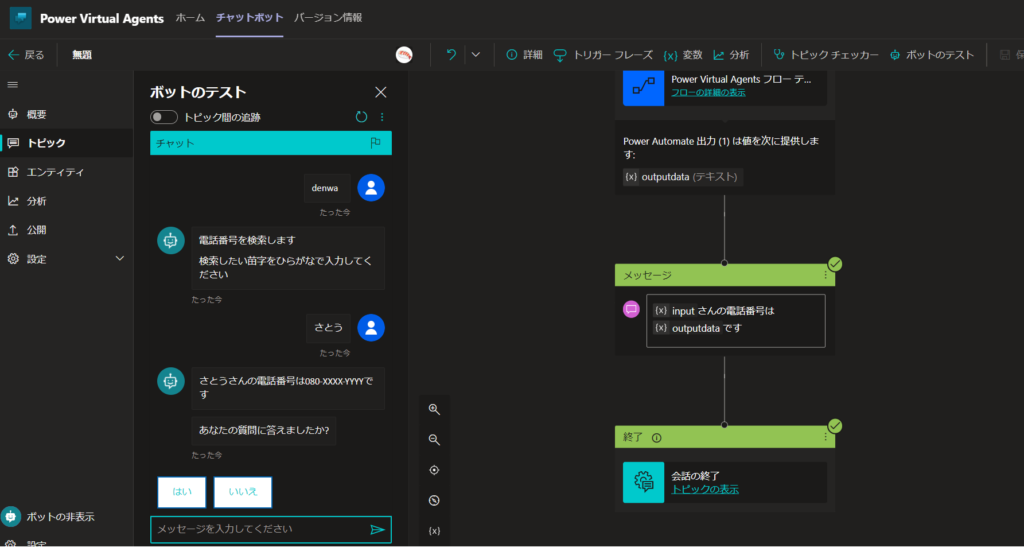Viewport: 1024px width, 555px height.
Task: Click the メッセージ node header
Action: 725,276
